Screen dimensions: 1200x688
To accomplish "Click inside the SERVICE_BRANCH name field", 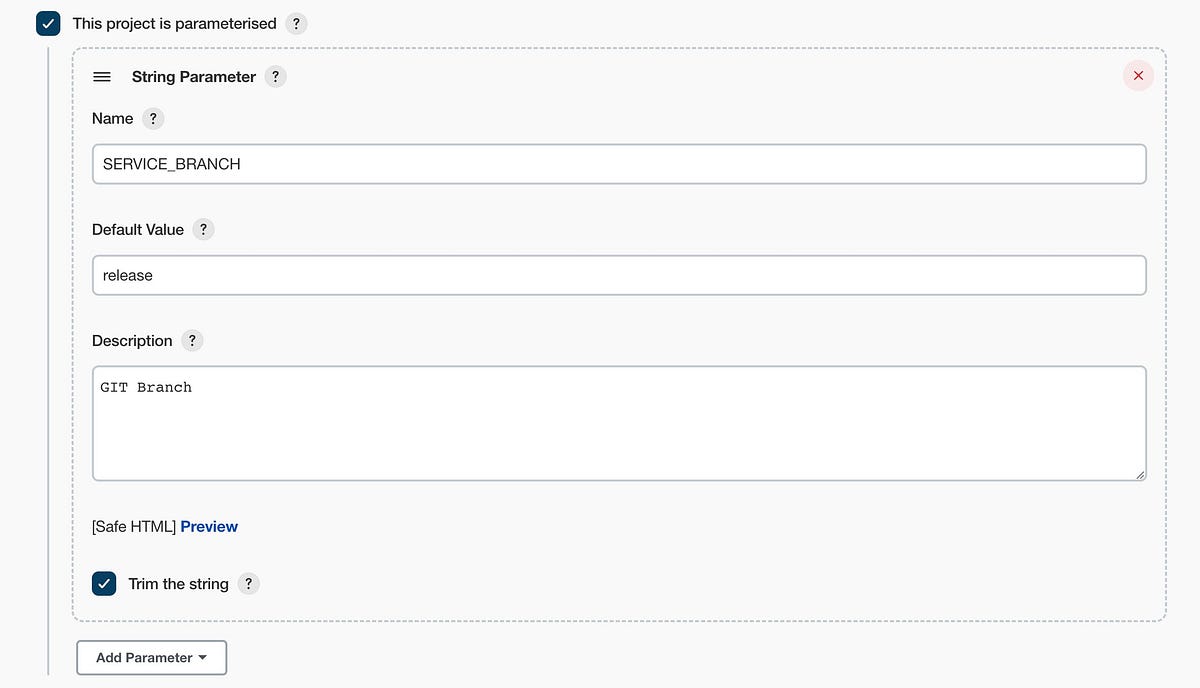I will [619, 163].
